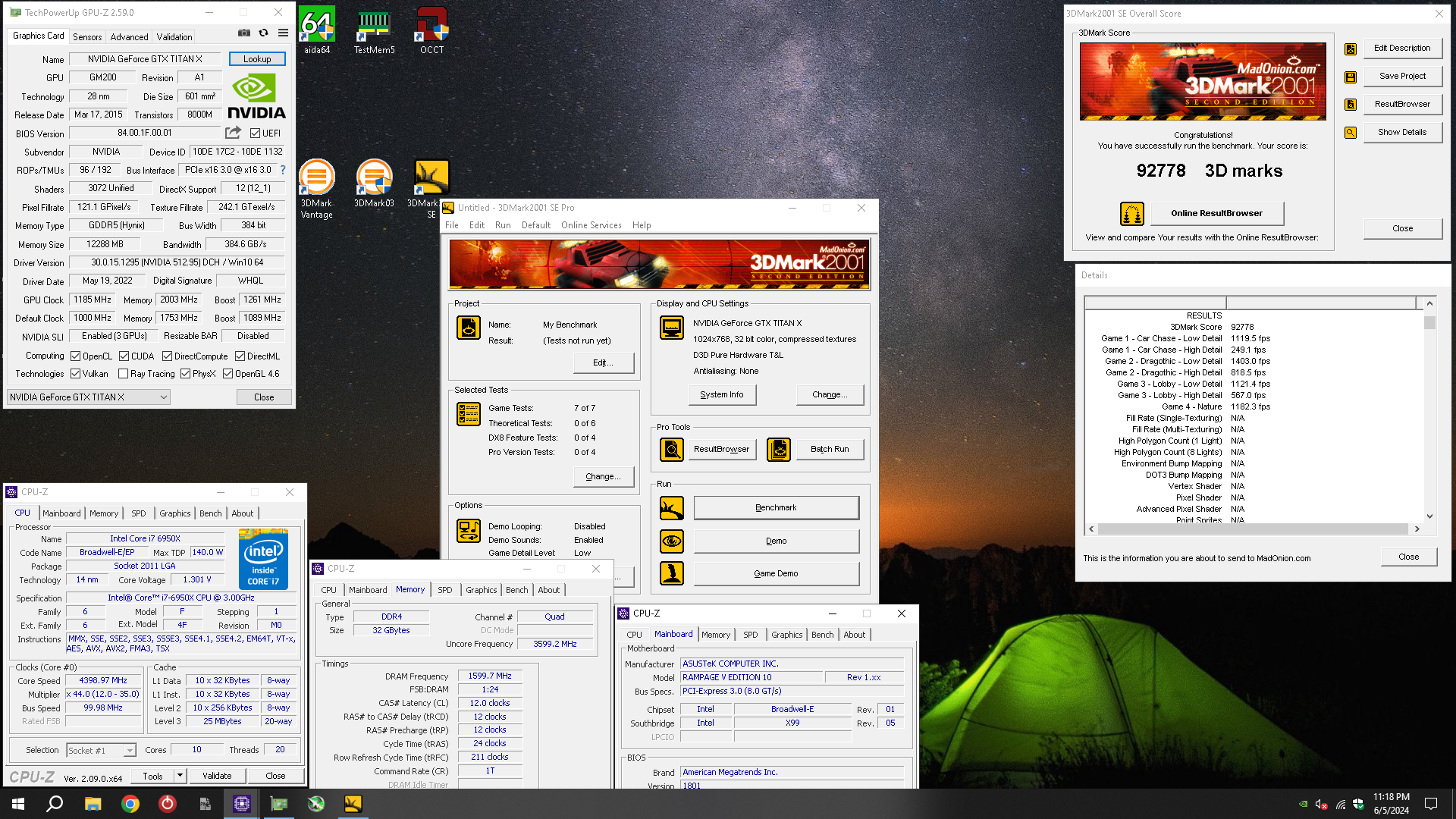Click the Edit Description icon in score window
Image resolution: width=1456 pixels, height=819 pixels.
(x=1351, y=49)
